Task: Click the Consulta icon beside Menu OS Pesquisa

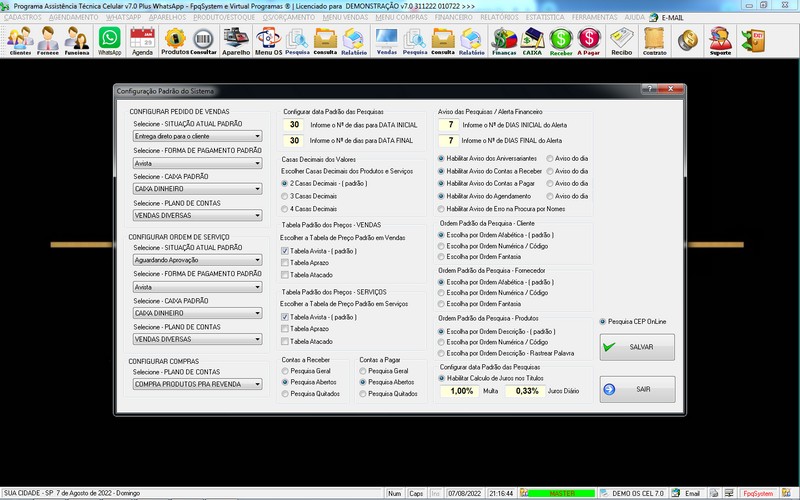Action: (x=326, y=41)
